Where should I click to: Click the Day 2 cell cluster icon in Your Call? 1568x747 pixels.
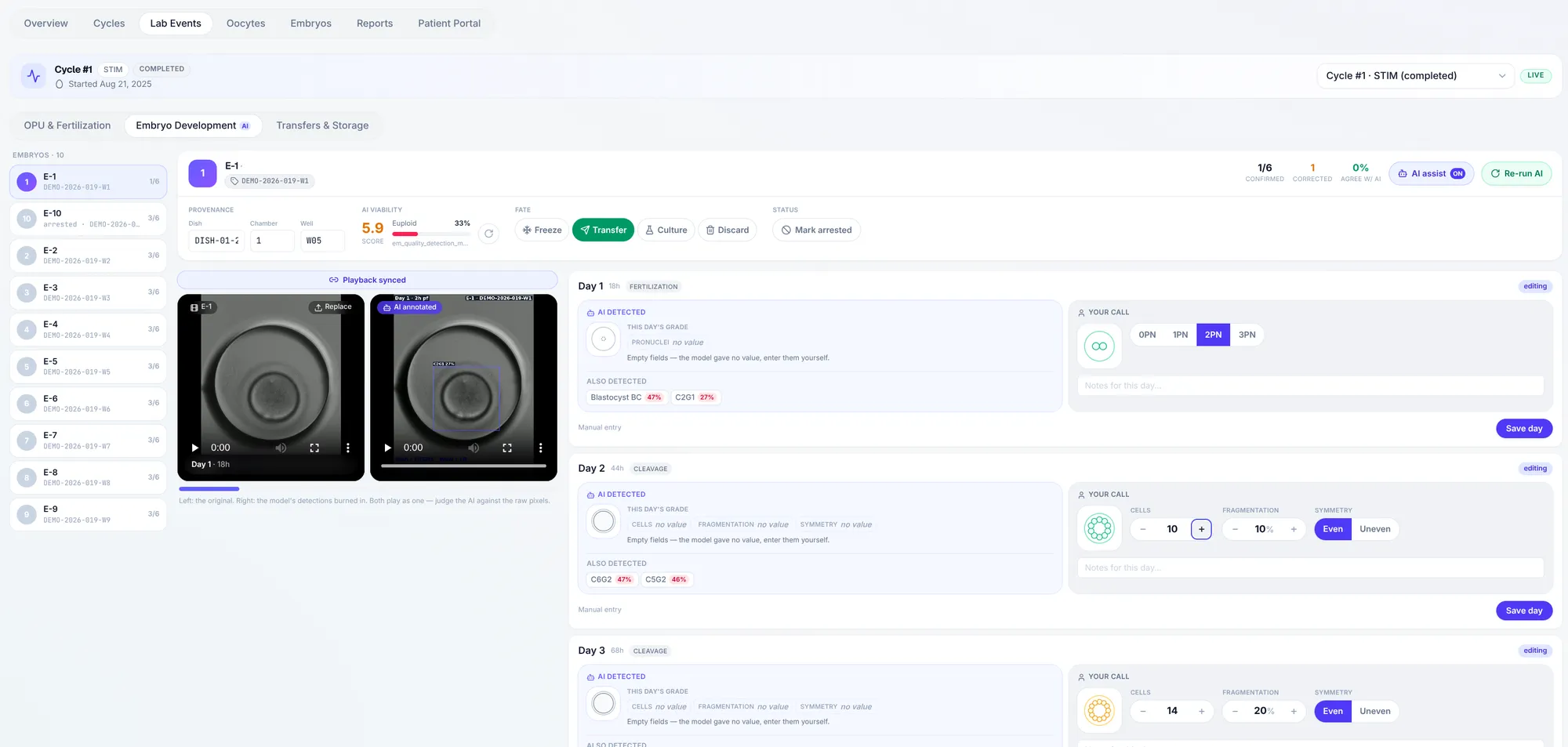[1099, 528]
